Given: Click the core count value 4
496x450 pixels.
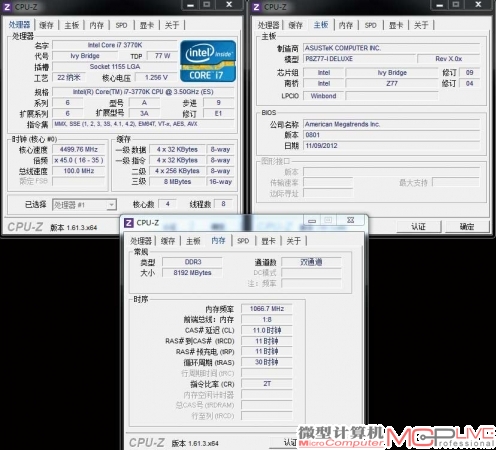Looking at the screenshot, I should tap(168, 204).
